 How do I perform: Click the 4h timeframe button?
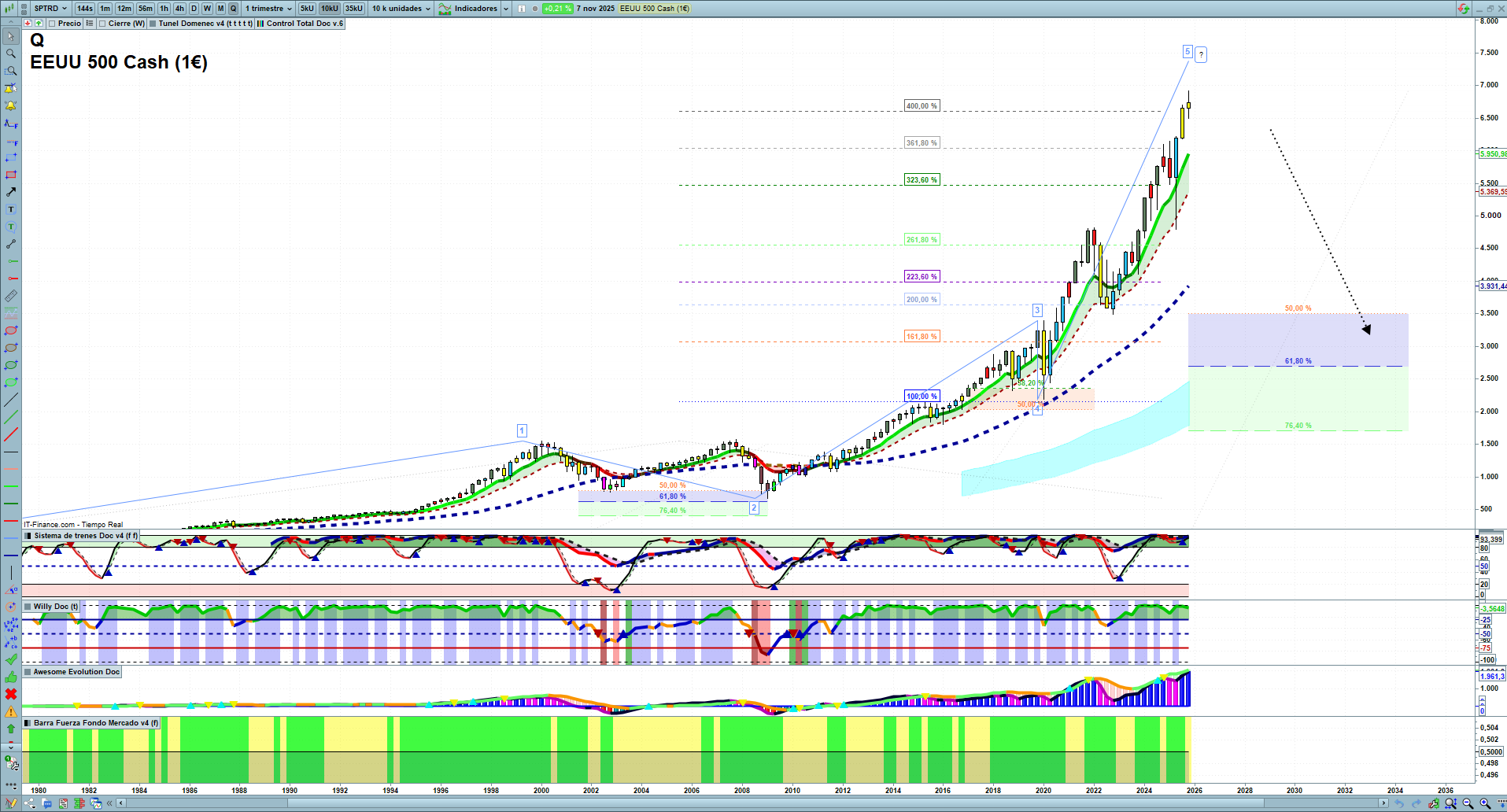pyautogui.click(x=179, y=9)
